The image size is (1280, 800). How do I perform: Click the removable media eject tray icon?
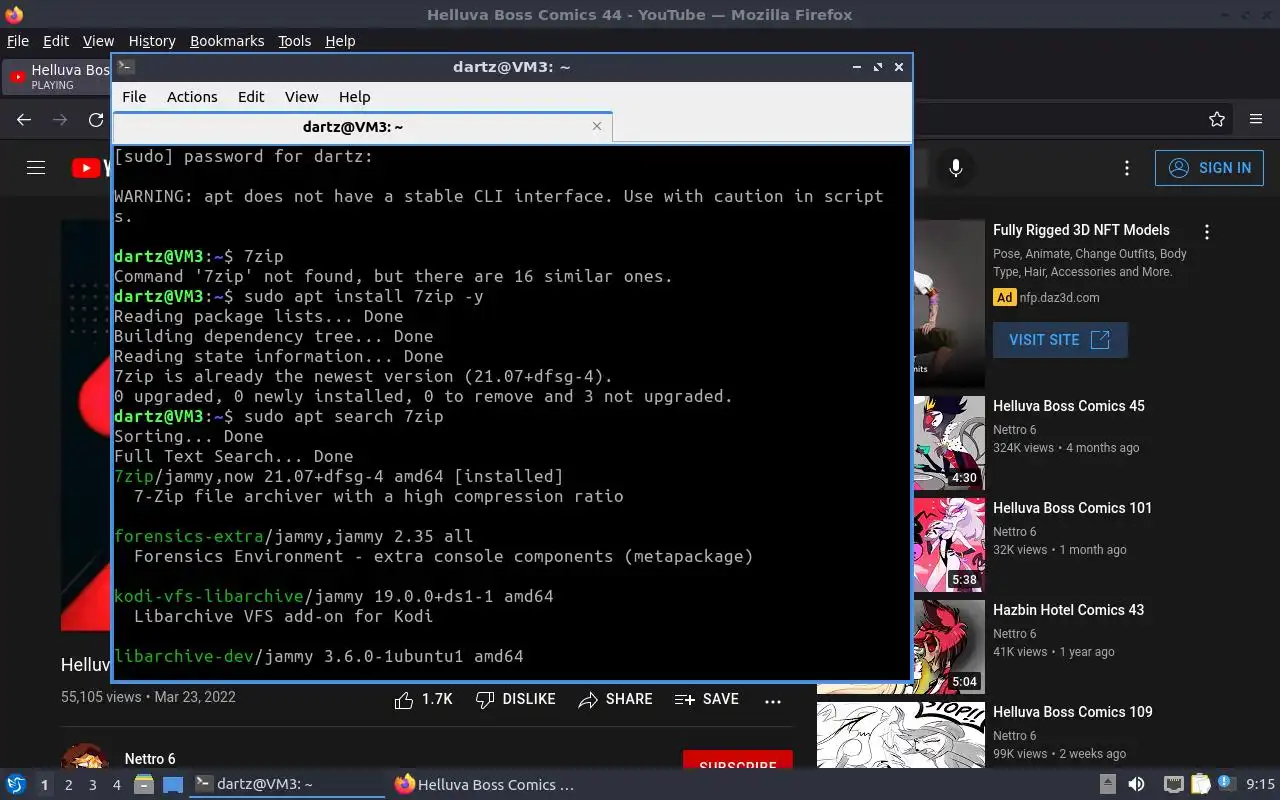tap(1108, 785)
